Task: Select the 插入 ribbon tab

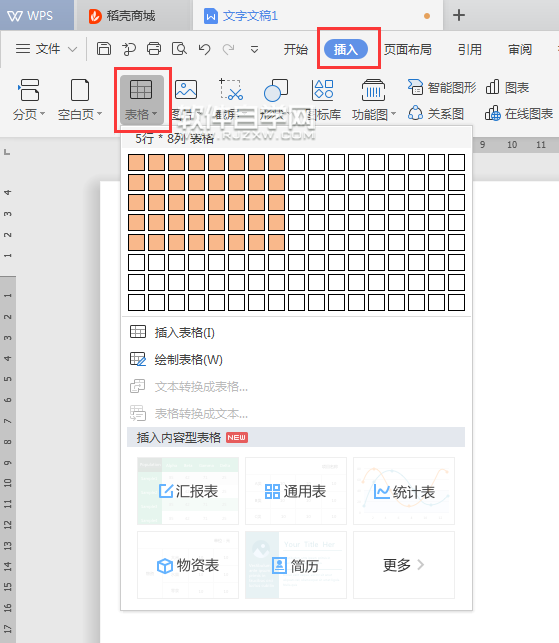Action: [346, 49]
